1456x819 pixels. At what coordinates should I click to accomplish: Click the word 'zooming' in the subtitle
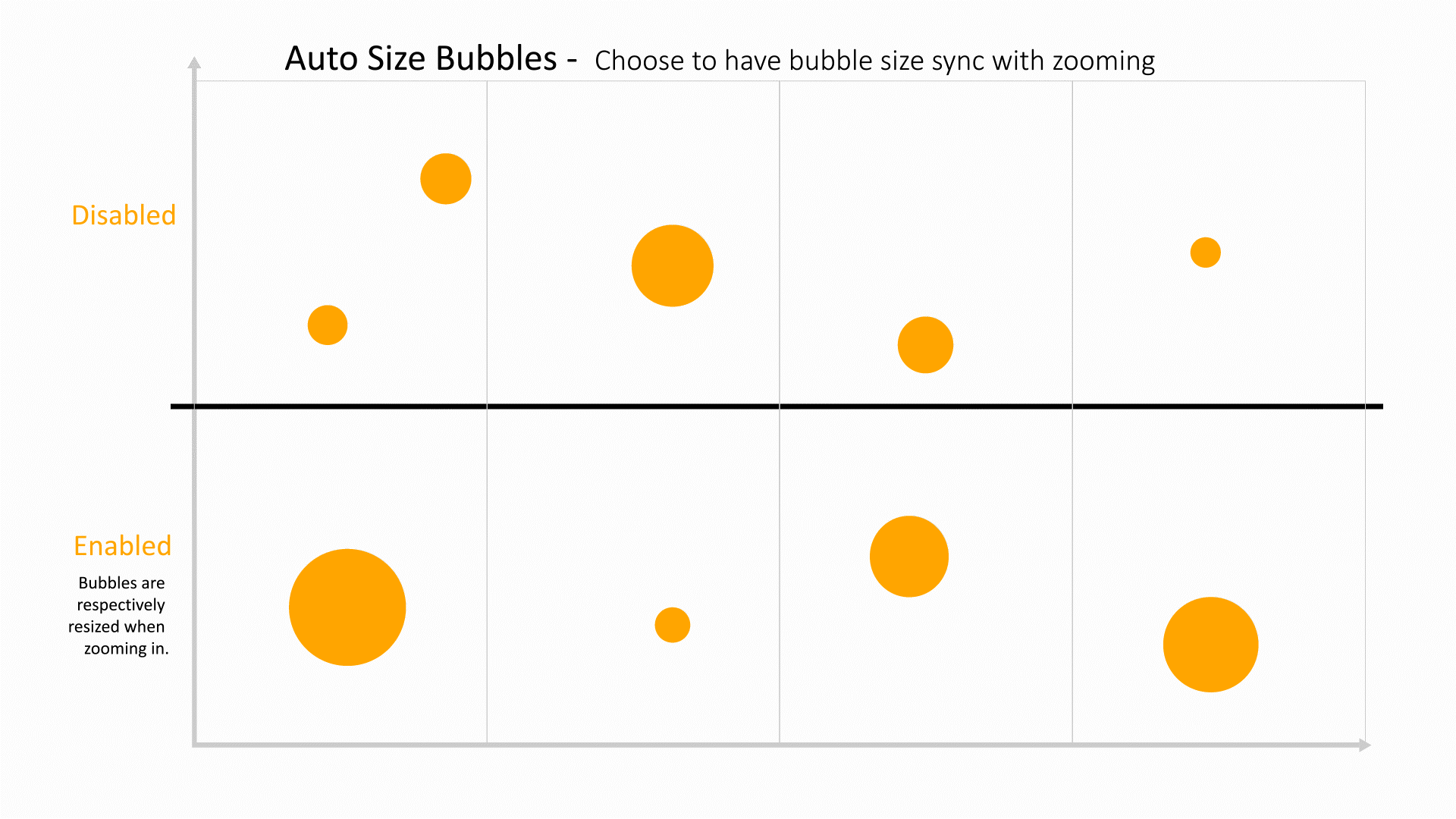click(1104, 61)
